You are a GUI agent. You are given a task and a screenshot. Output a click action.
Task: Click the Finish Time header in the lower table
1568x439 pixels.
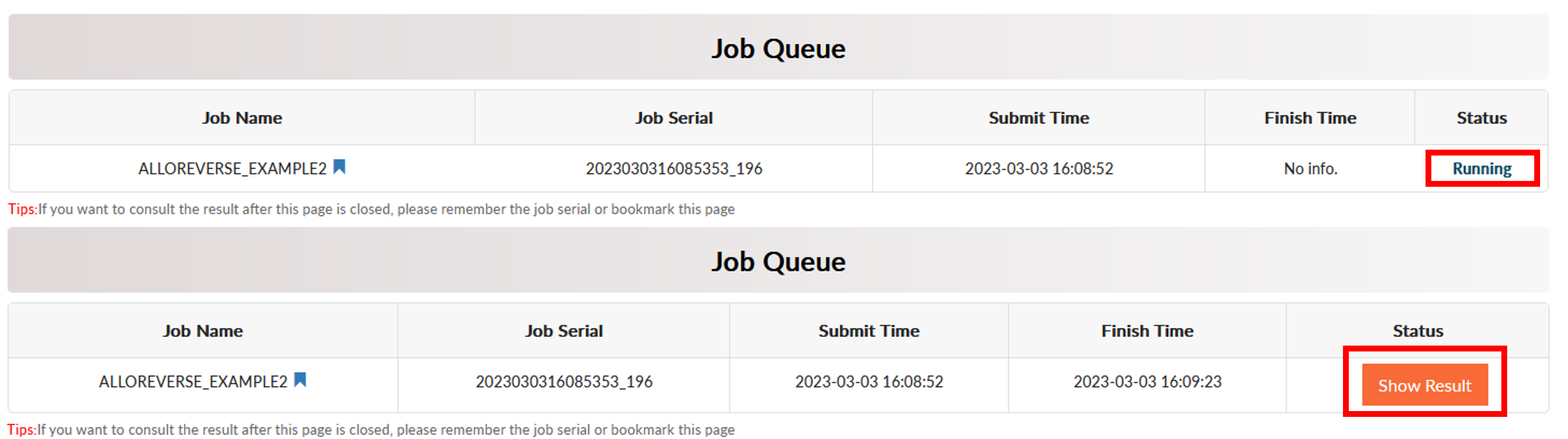1148,331
